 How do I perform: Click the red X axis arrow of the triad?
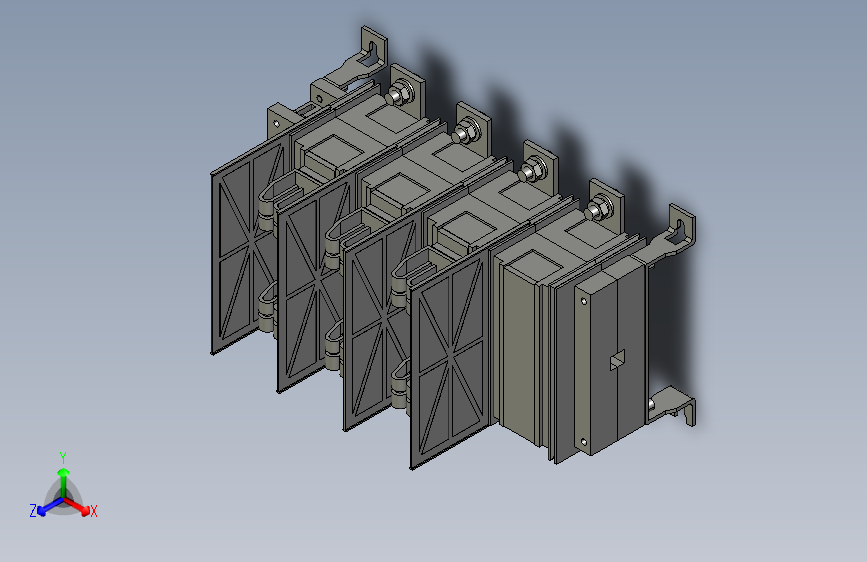pos(77,507)
